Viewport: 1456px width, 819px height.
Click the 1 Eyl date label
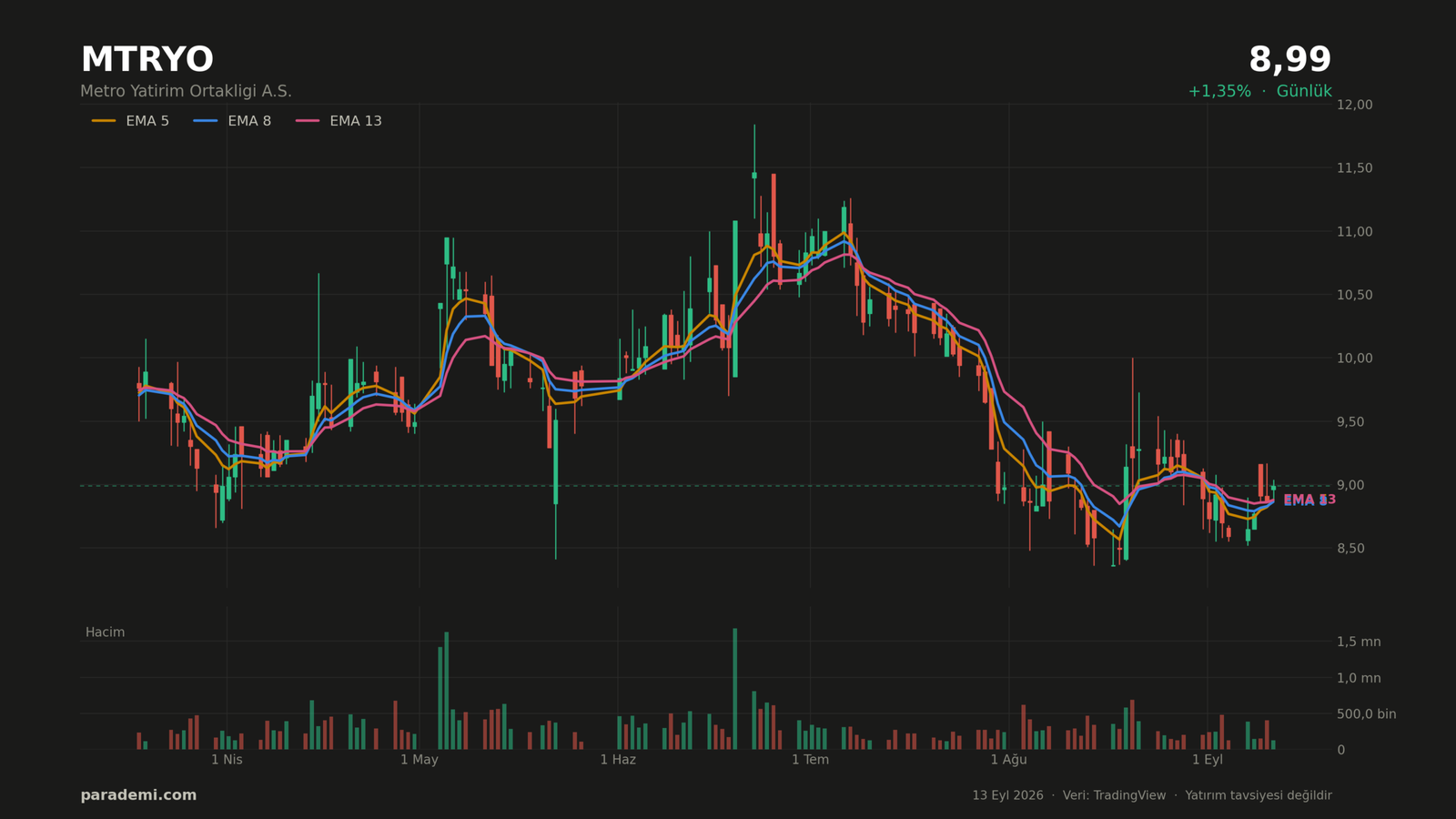(x=1208, y=760)
